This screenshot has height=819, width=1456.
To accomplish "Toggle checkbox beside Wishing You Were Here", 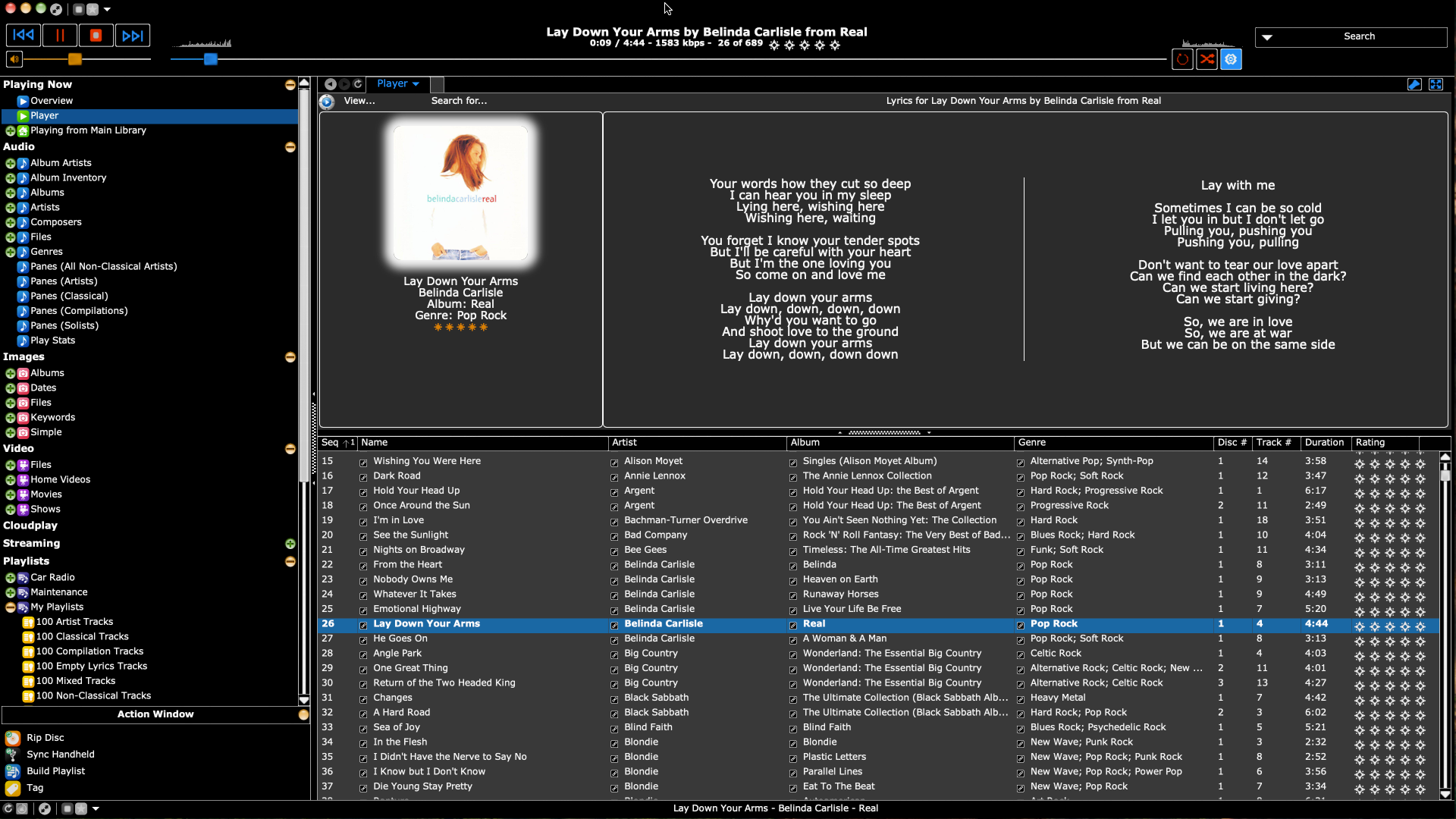I will pos(363,462).
